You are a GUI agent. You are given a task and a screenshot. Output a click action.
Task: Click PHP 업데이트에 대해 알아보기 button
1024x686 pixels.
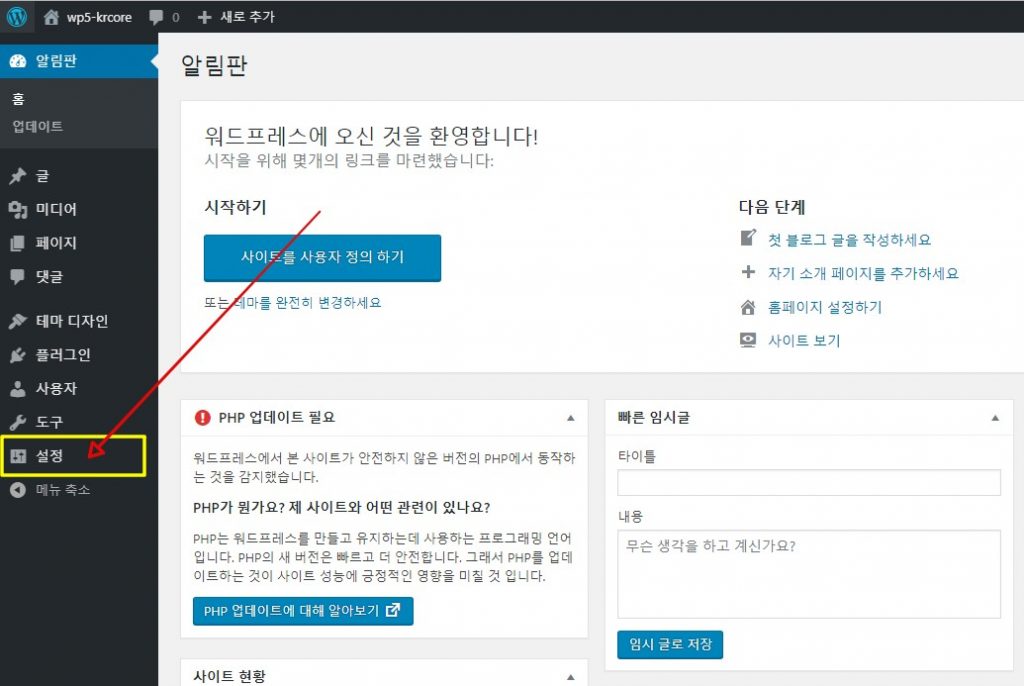click(x=303, y=611)
